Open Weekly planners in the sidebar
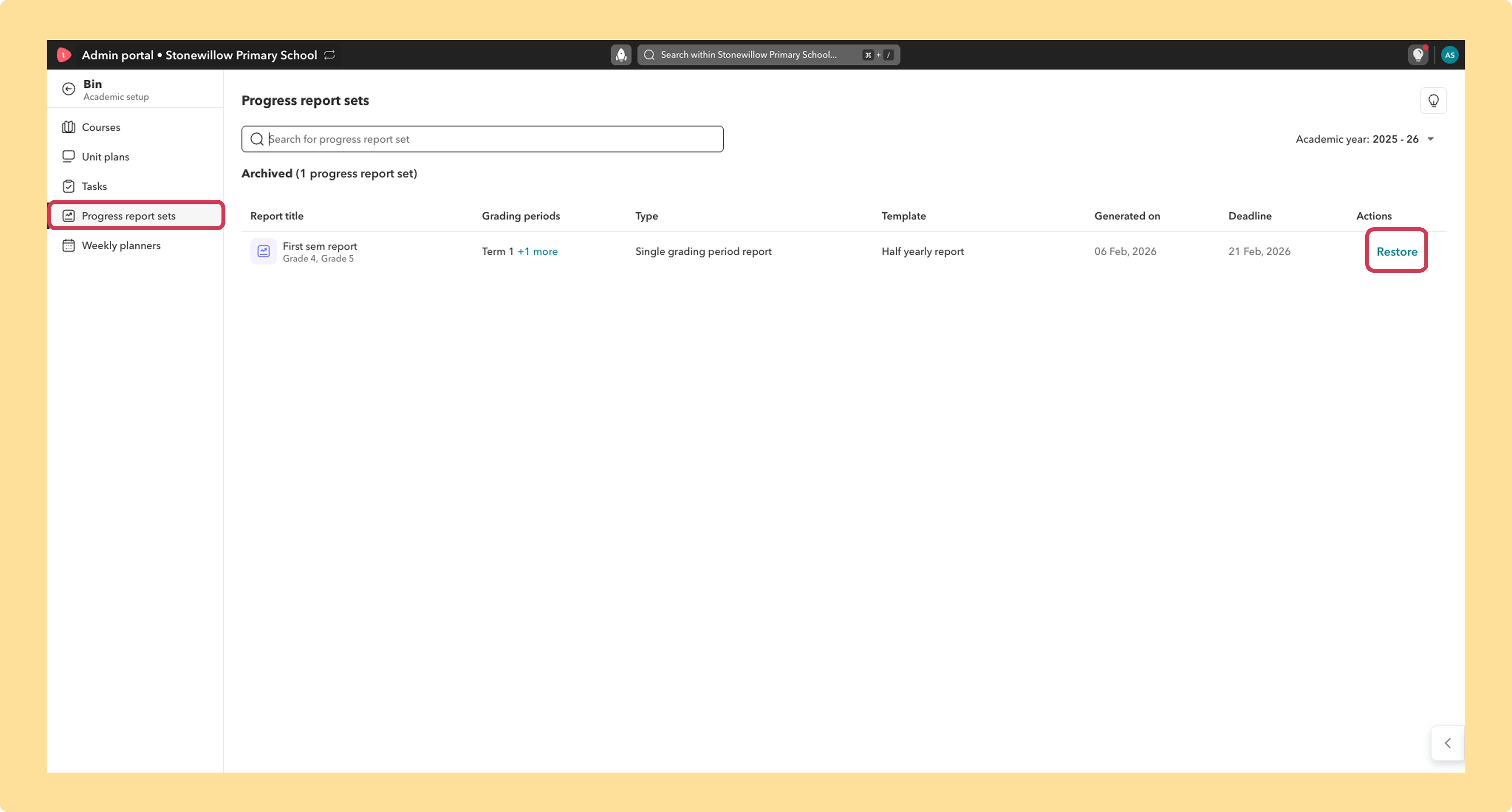The width and height of the screenshot is (1512, 812). point(136,245)
